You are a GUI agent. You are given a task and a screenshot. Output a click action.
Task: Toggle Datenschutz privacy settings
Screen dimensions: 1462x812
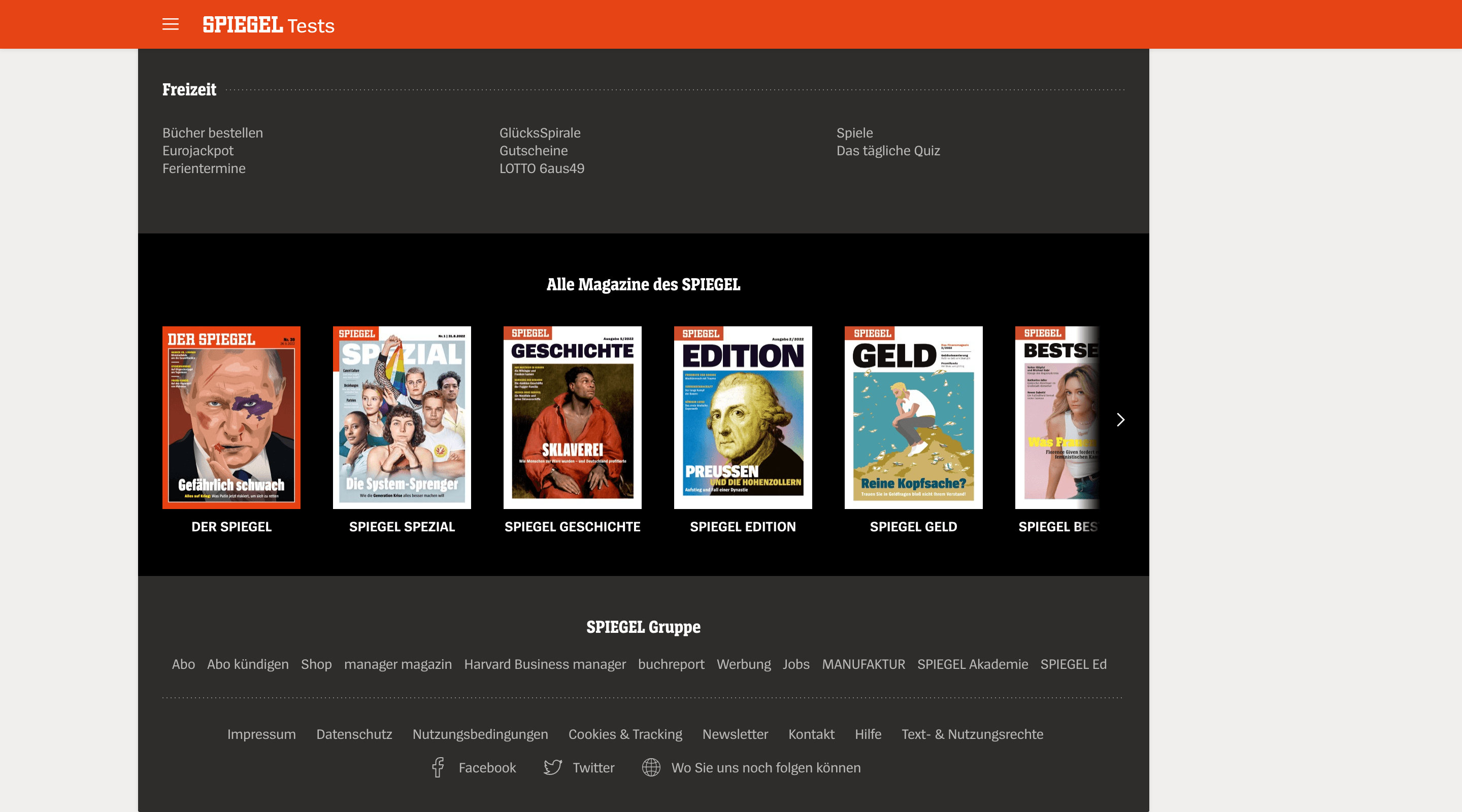coord(354,734)
